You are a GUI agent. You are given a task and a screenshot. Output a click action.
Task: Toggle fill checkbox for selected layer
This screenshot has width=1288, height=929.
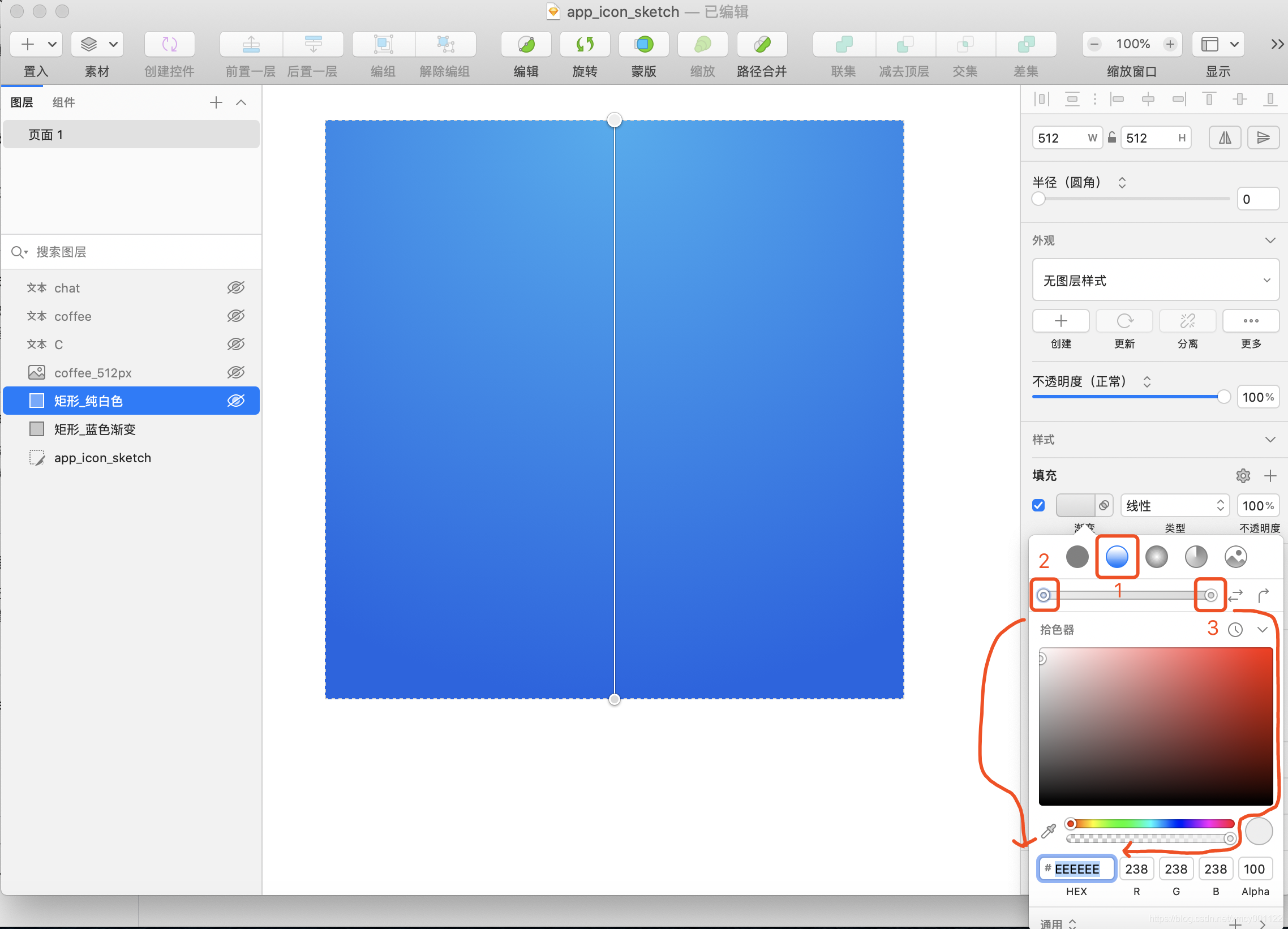(1037, 506)
